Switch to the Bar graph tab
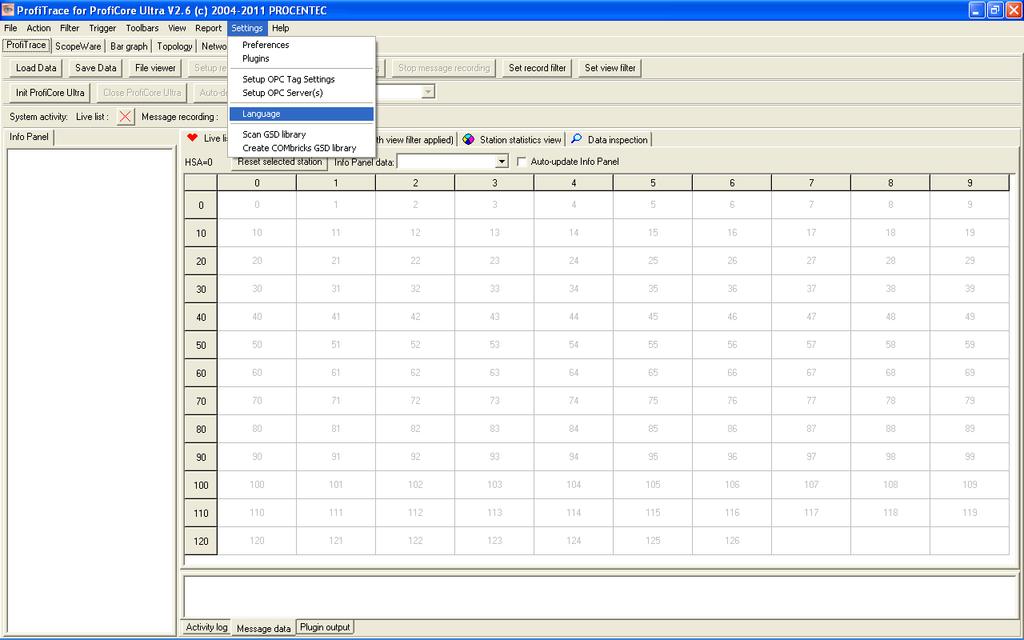This screenshot has width=1024, height=640. 129,46
